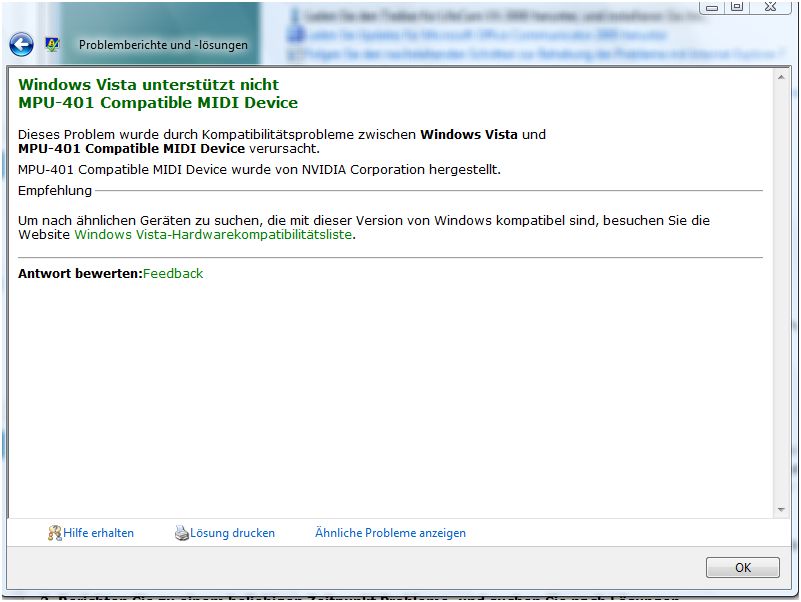Screen dimensions: 801x602
Task: Click the NVIDIA Corporation hergestellt sentence
Action: click(259, 170)
